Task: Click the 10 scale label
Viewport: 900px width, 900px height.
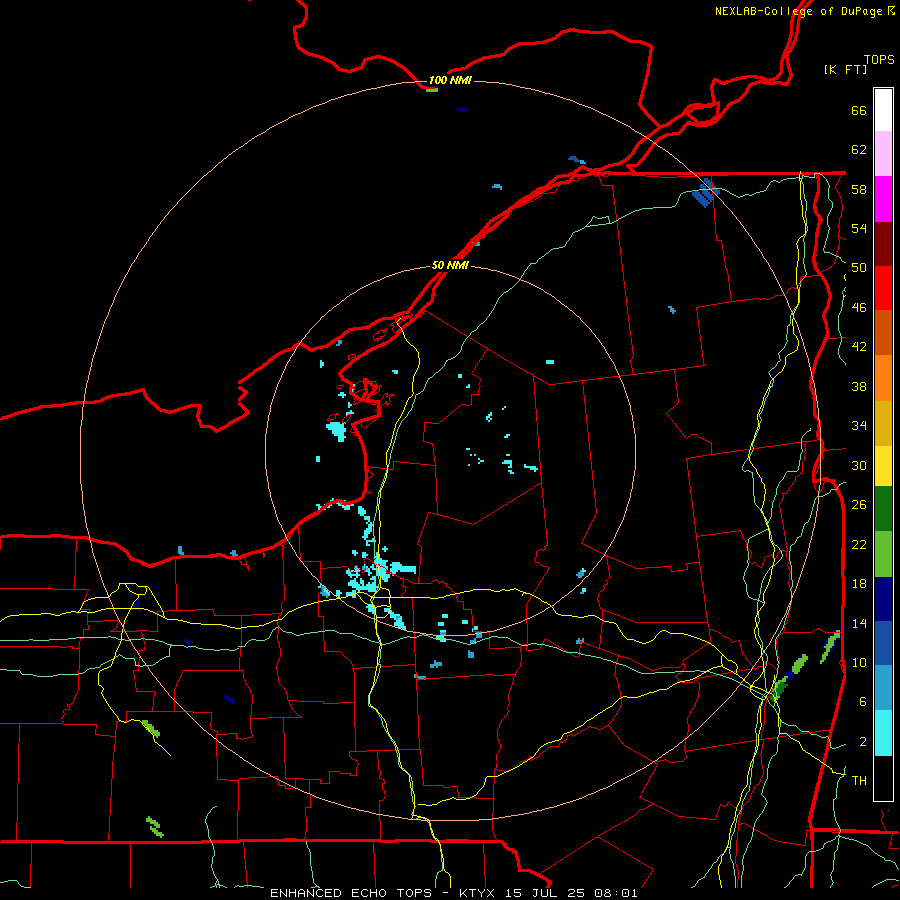Action: (859, 662)
